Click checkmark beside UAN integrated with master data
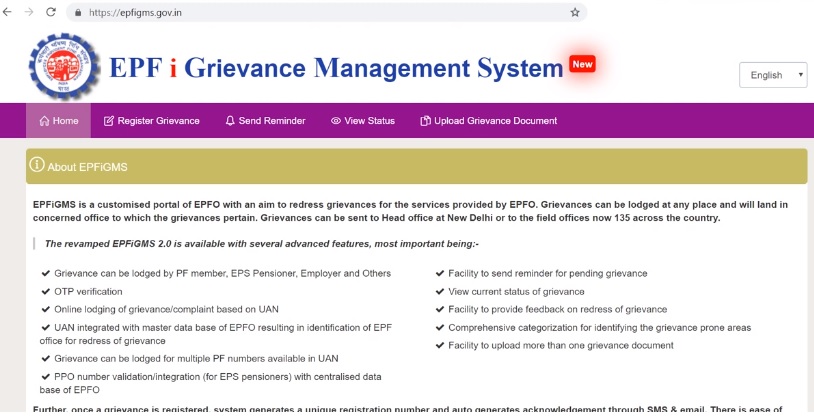 [x=46, y=327]
